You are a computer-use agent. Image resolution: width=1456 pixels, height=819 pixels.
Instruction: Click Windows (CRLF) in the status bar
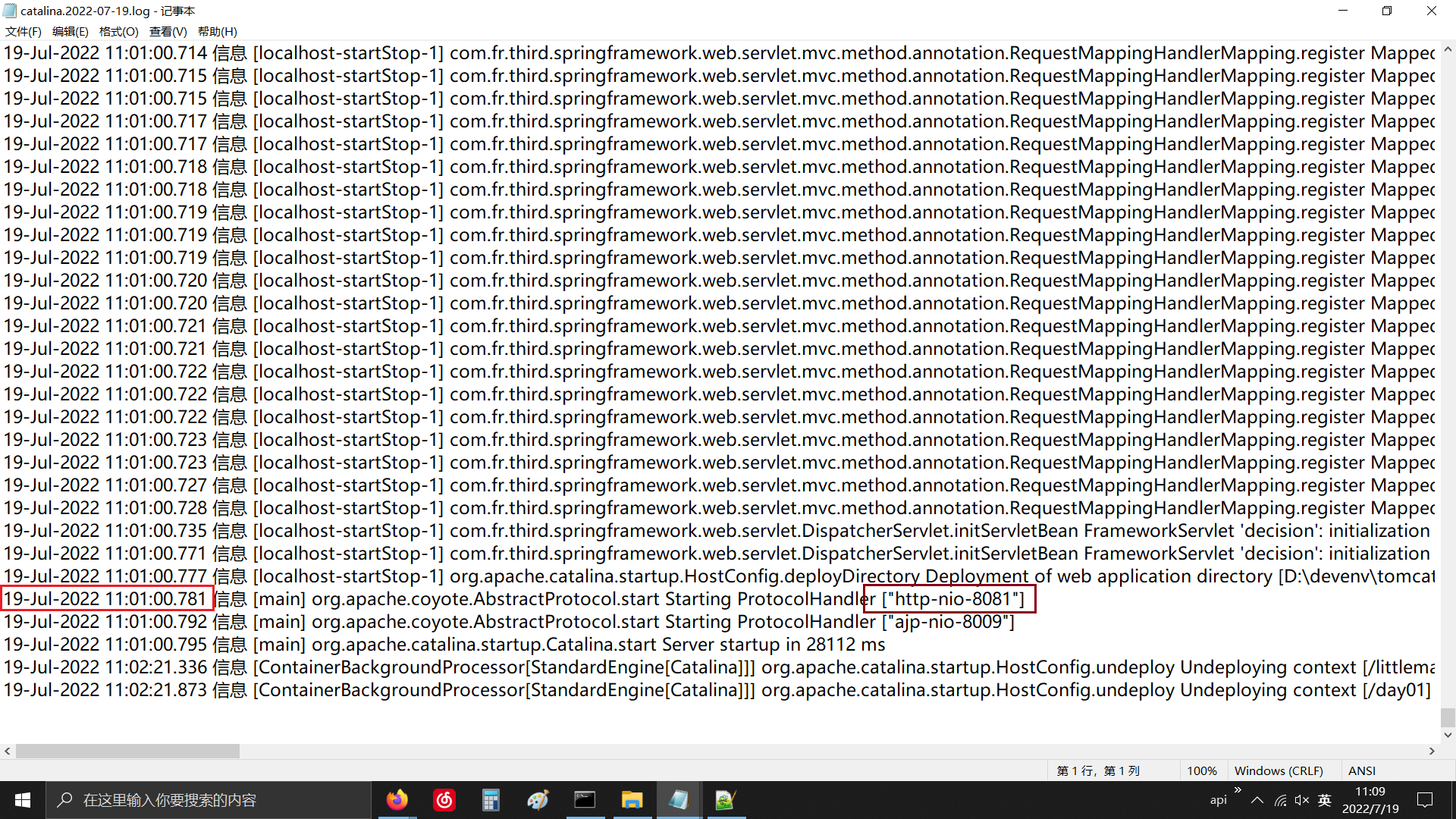[1279, 770]
